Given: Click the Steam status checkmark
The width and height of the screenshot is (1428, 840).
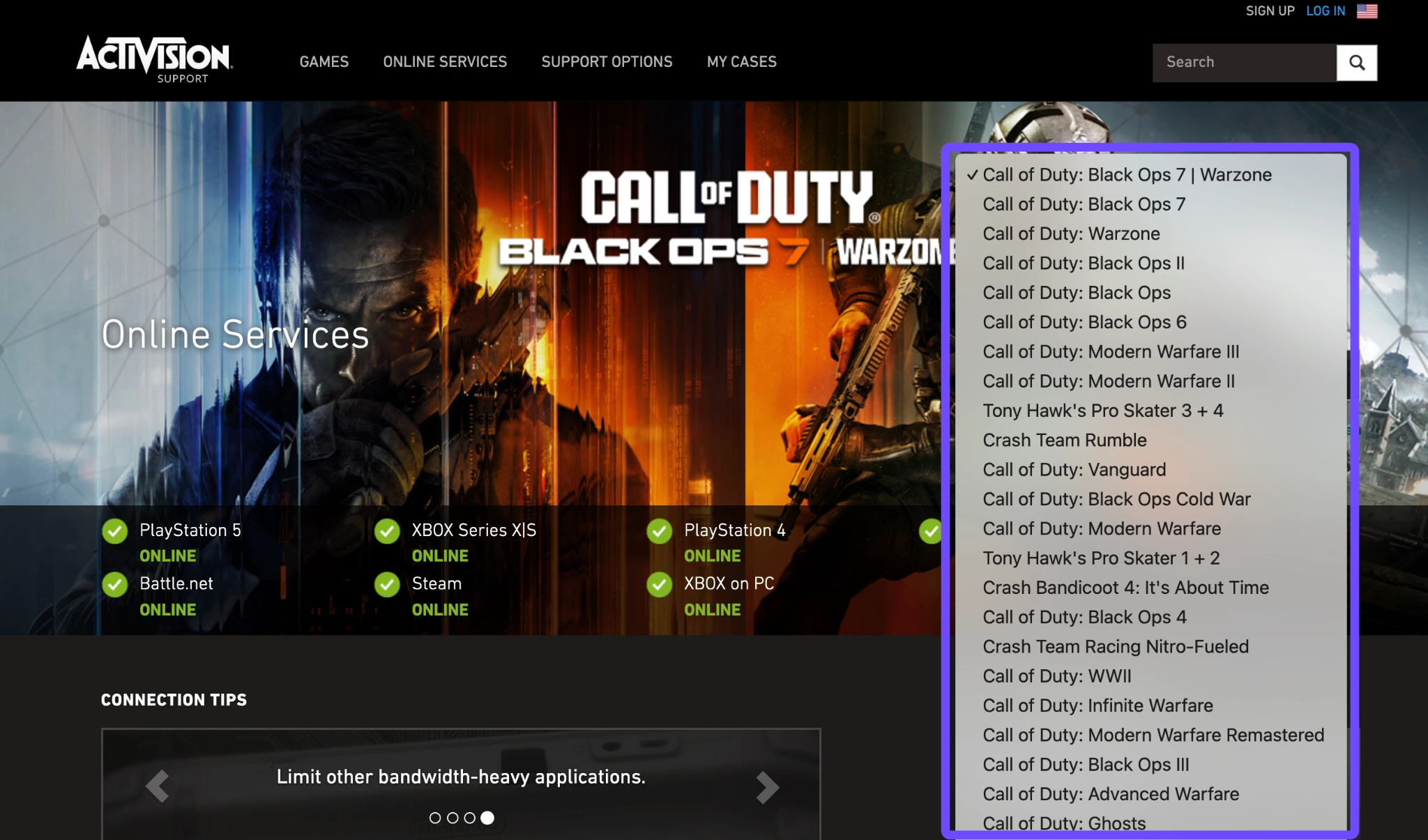Looking at the screenshot, I should [x=387, y=585].
